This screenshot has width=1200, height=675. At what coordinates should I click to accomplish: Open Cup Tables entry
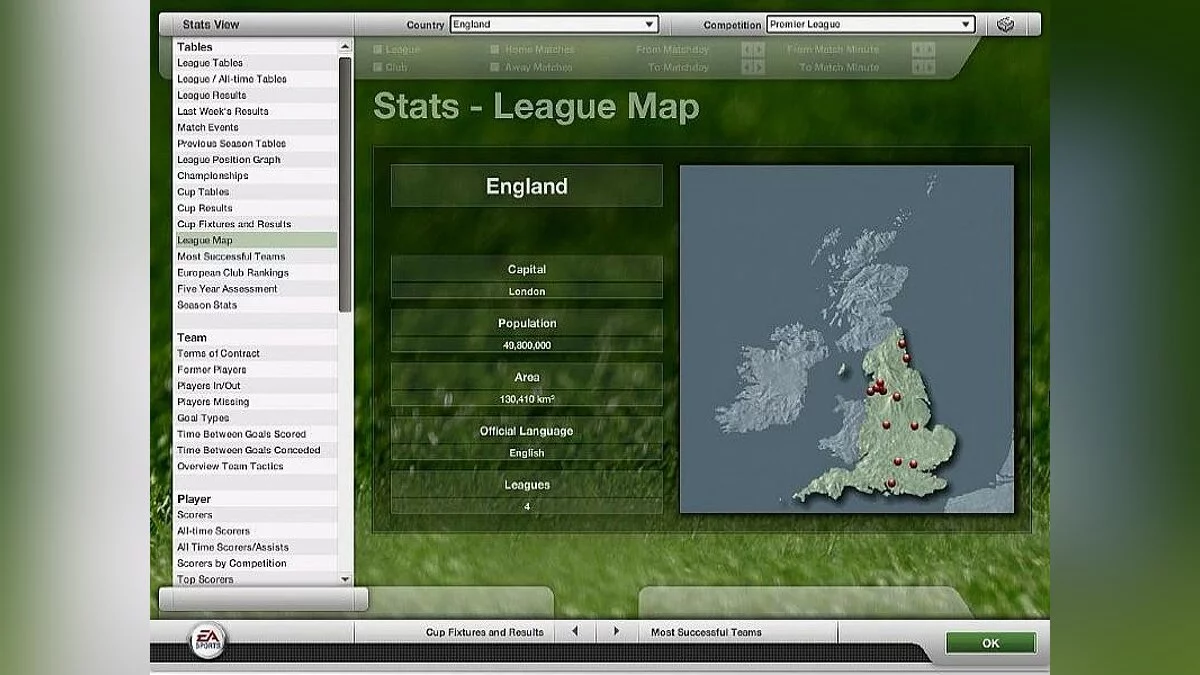[255, 192]
